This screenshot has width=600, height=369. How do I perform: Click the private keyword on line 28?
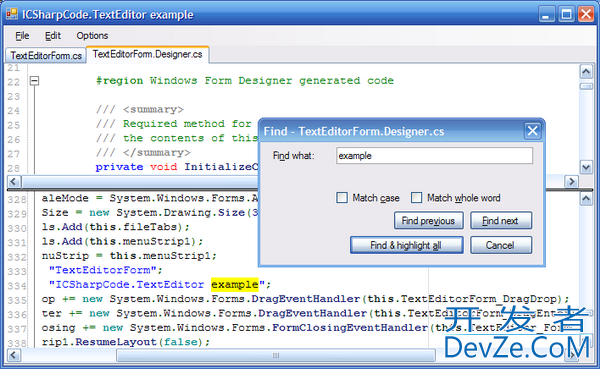[119, 167]
